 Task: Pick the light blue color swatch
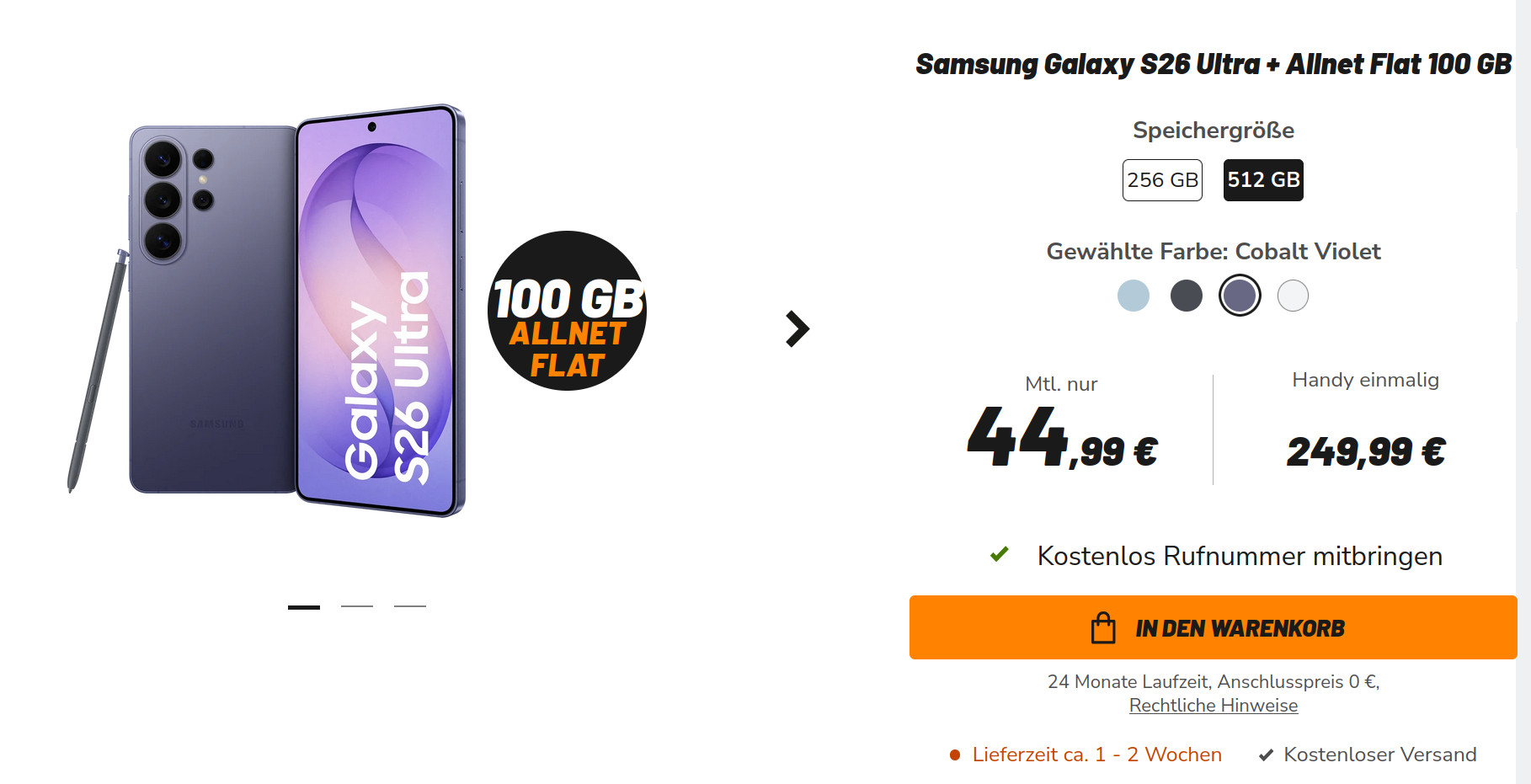(1133, 296)
